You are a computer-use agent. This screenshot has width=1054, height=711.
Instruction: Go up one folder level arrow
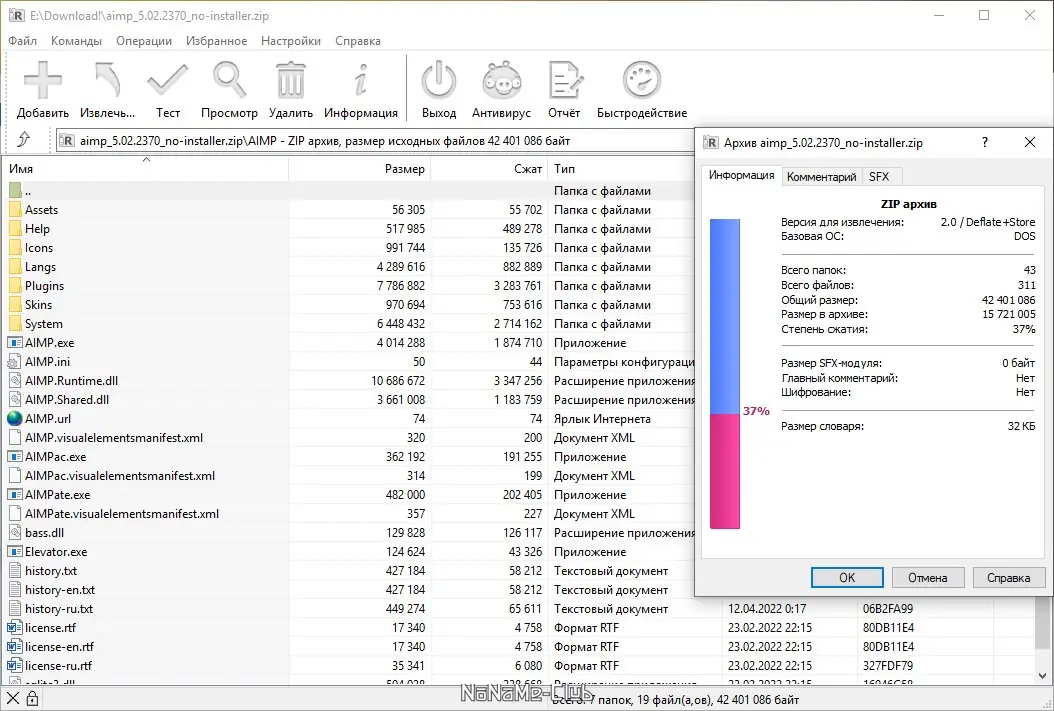coord(24,139)
